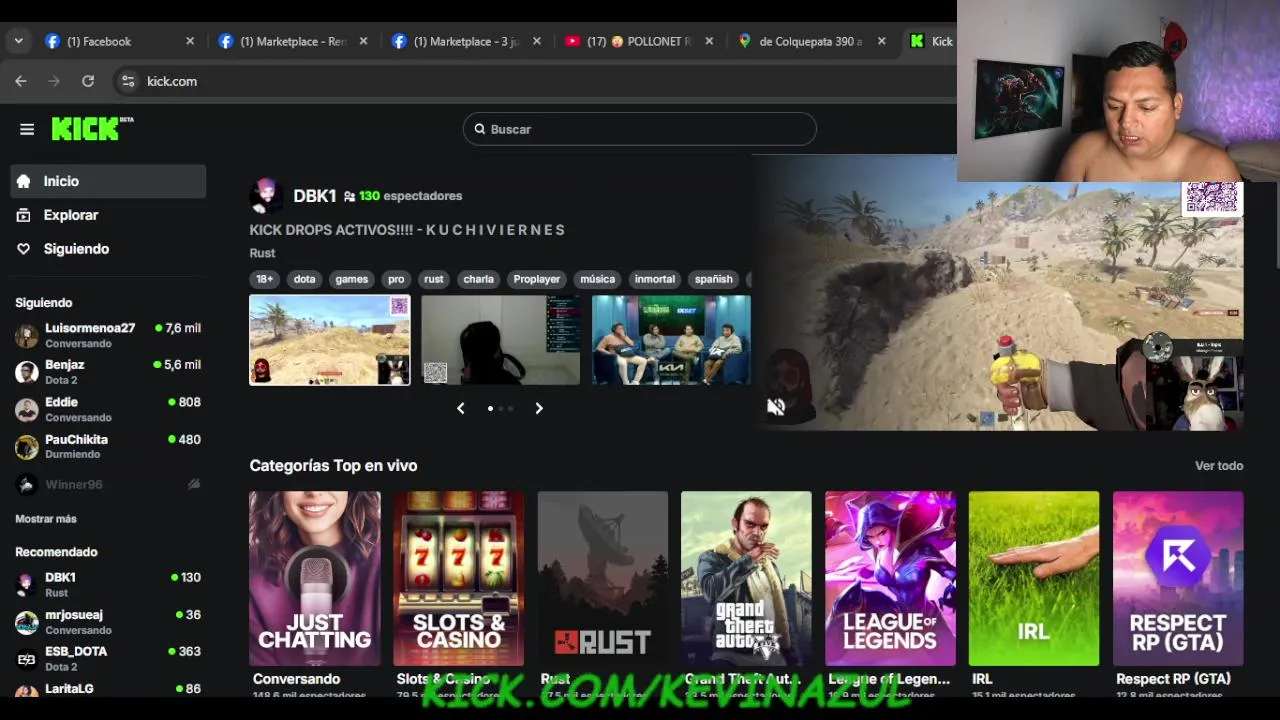This screenshot has height=720, width=1280.
Task: Open IRL category card
Action: [1034, 578]
